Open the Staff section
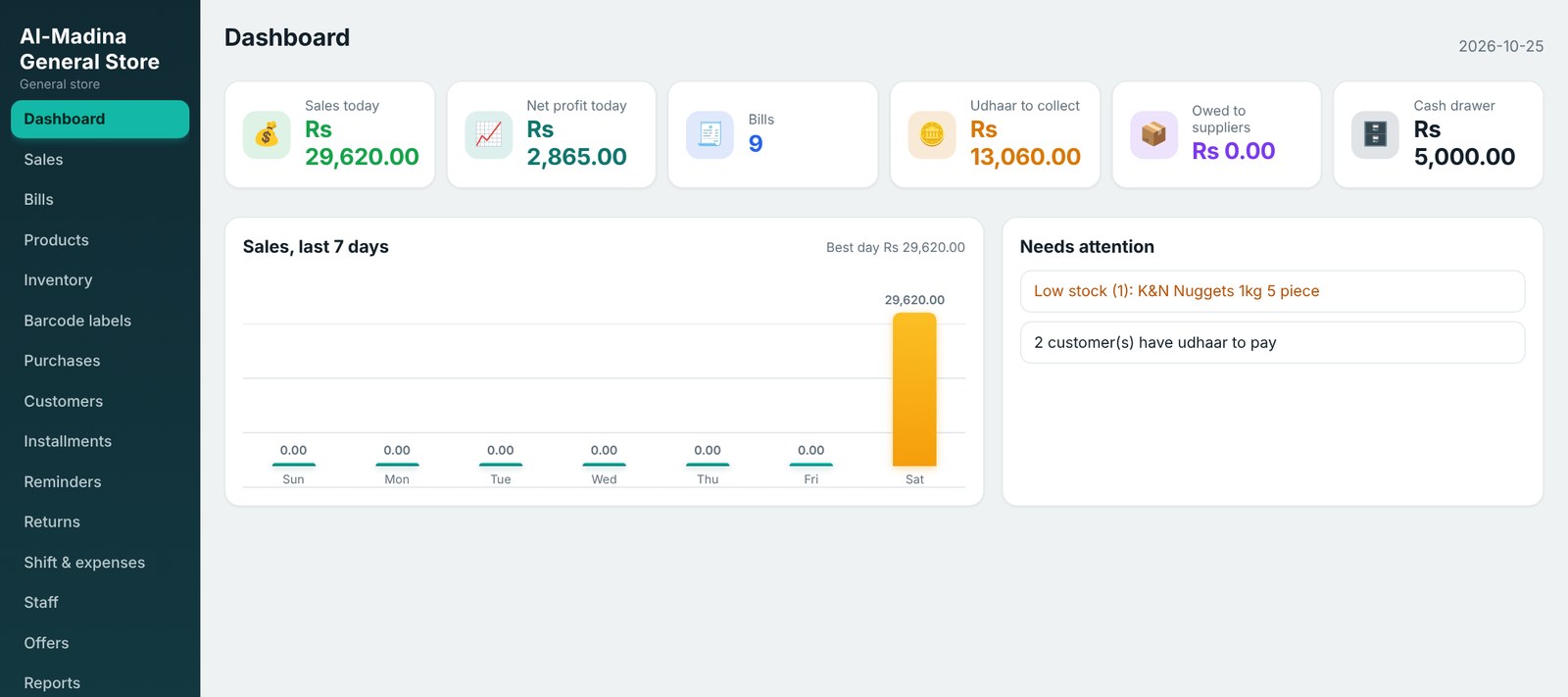The width and height of the screenshot is (1568, 697). (x=100, y=602)
